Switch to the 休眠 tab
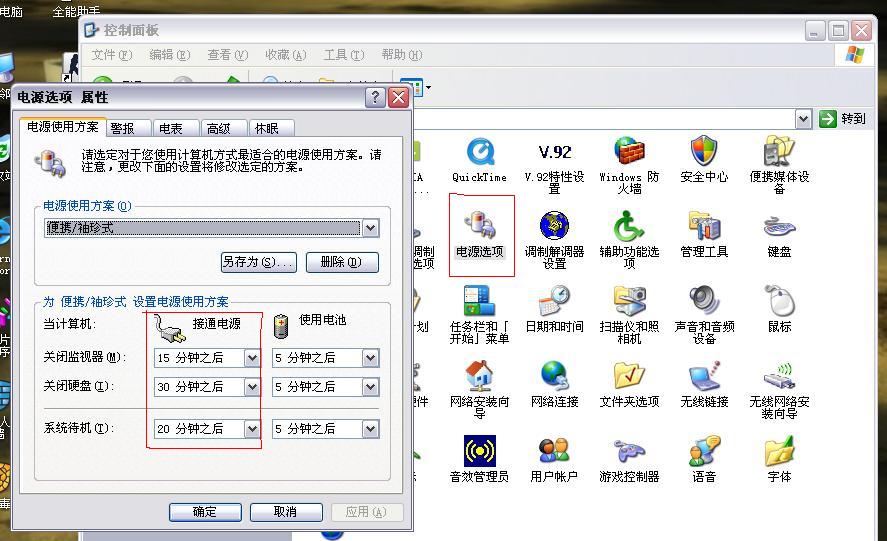The height and width of the screenshot is (541, 887). pyautogui.click(x=266, y=128)
